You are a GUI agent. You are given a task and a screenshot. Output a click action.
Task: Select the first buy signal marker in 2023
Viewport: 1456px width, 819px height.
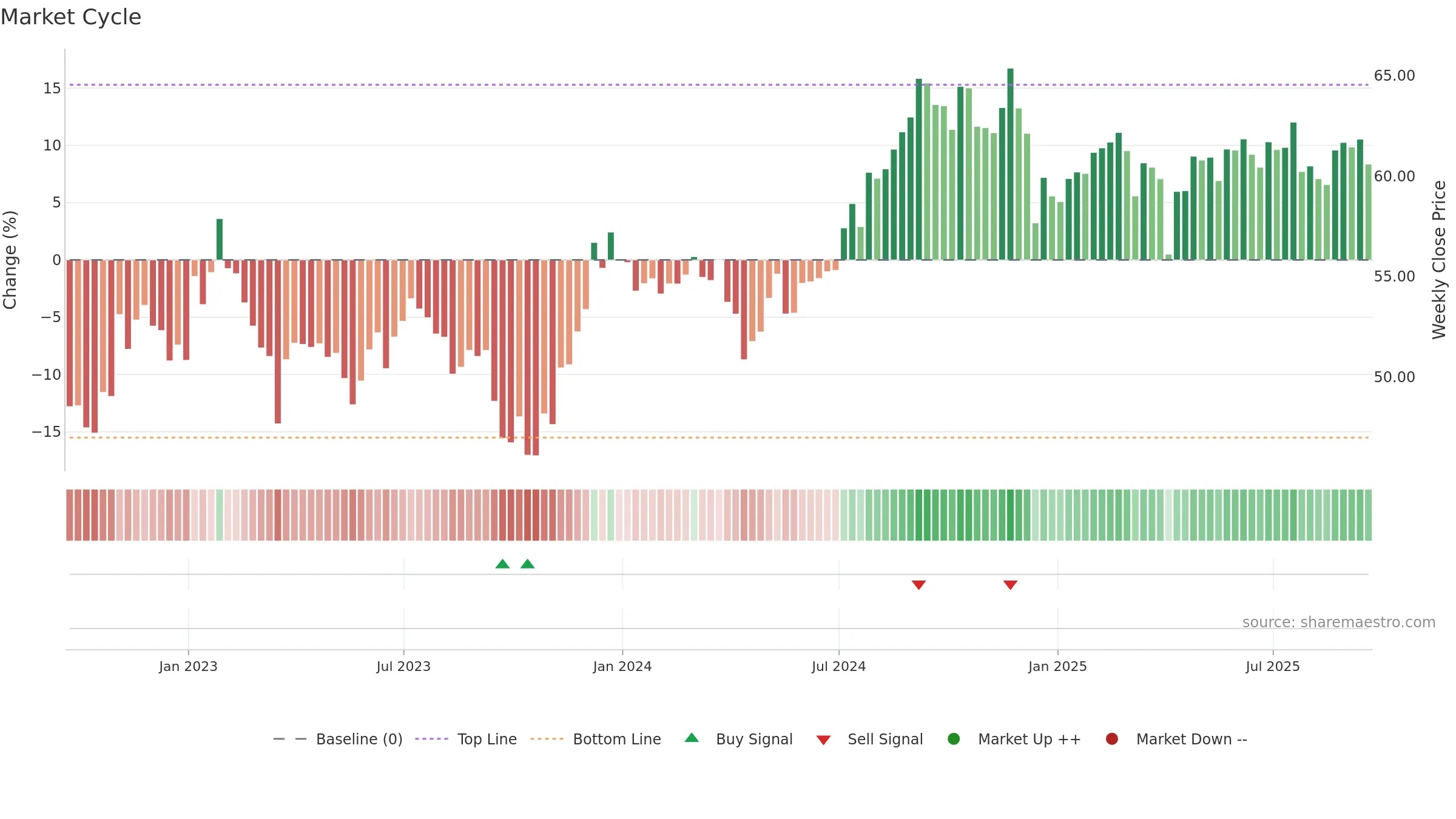click(502, 564)
